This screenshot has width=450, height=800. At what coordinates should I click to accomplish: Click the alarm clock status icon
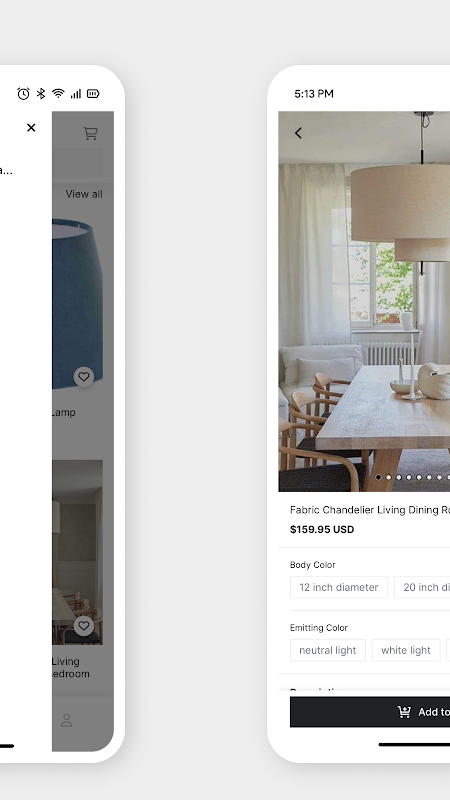point(23,93)
